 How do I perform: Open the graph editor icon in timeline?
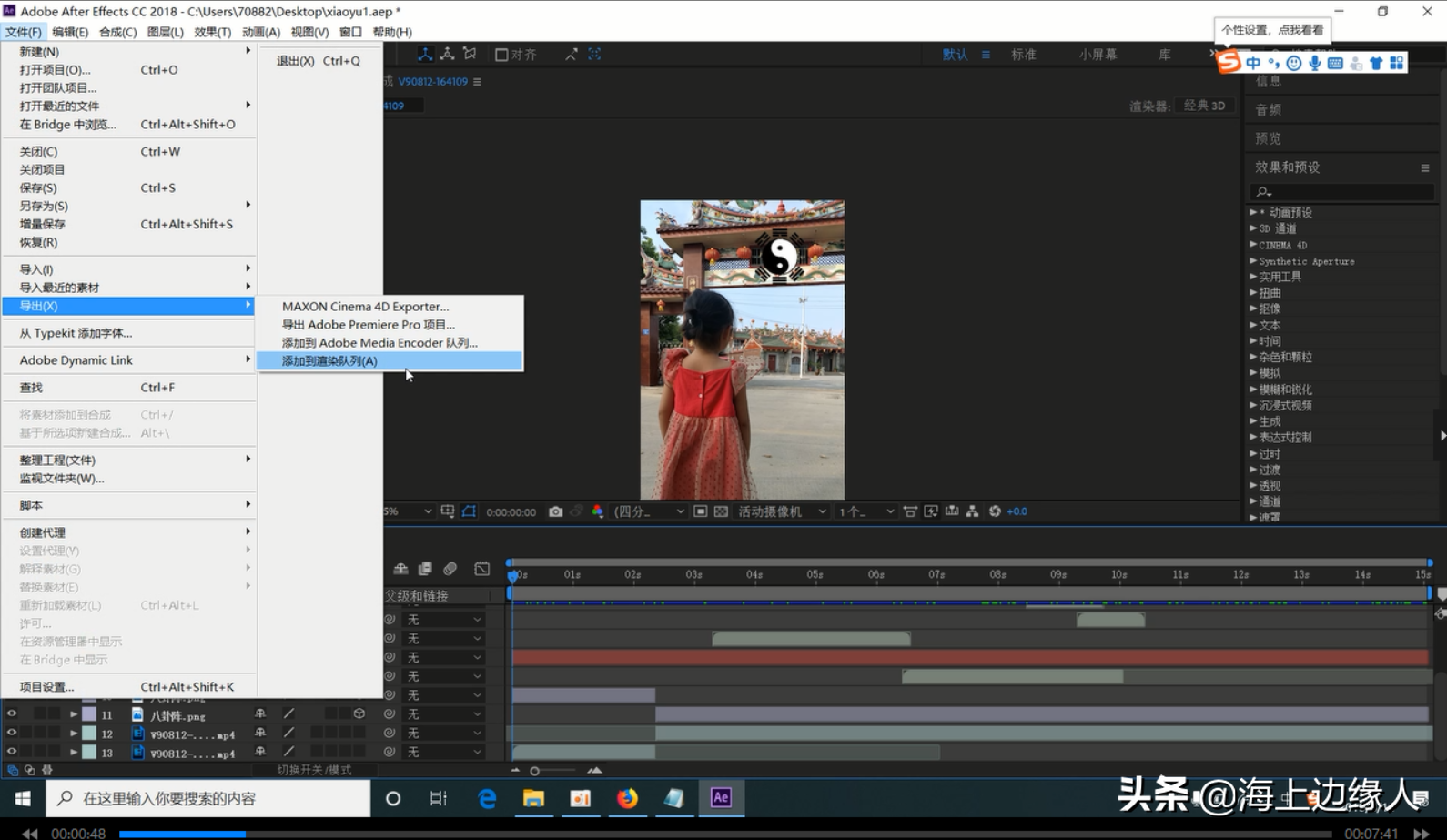click(482, 569)
